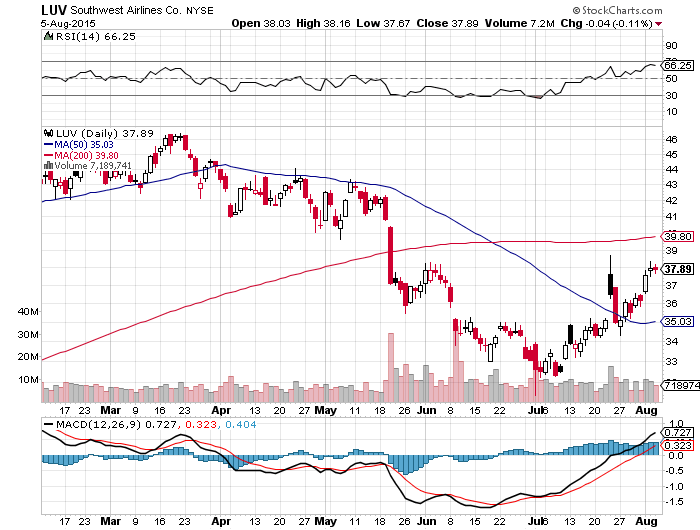Click the RSI(14) legend indicator icon
This screenshot has width=700, height=530.
point(48,36)
